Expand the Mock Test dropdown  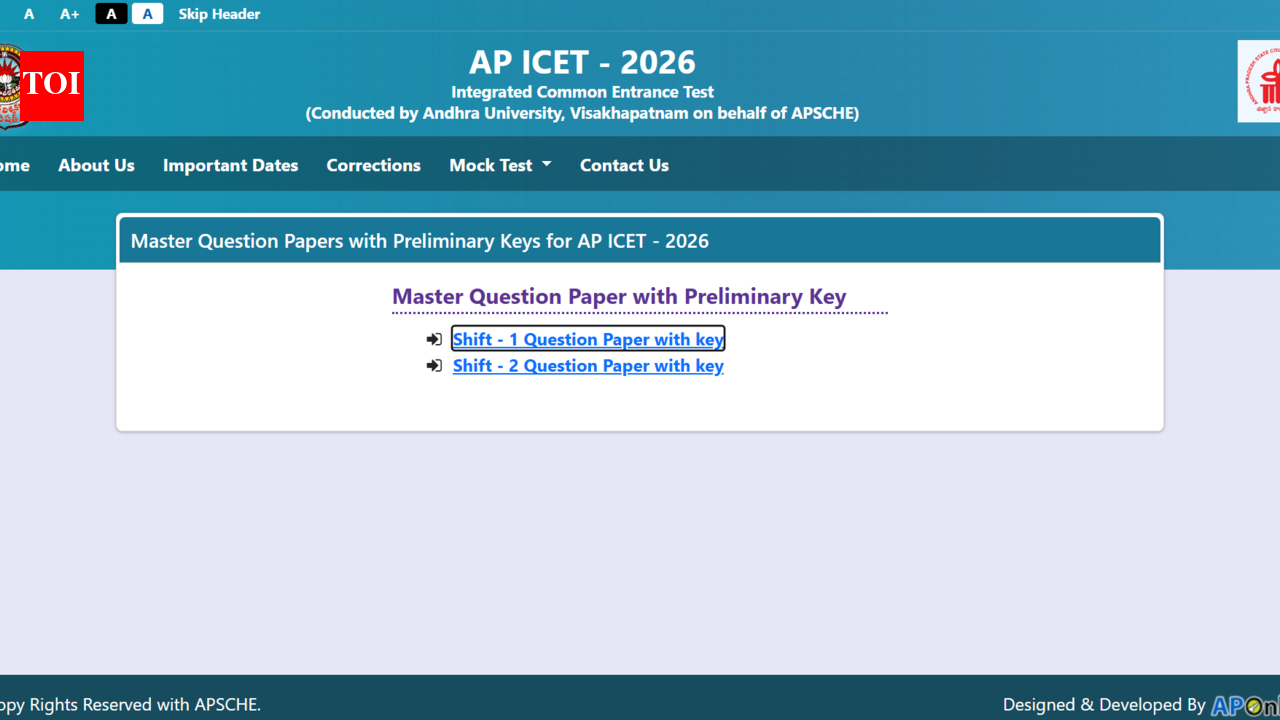(500, 165)
